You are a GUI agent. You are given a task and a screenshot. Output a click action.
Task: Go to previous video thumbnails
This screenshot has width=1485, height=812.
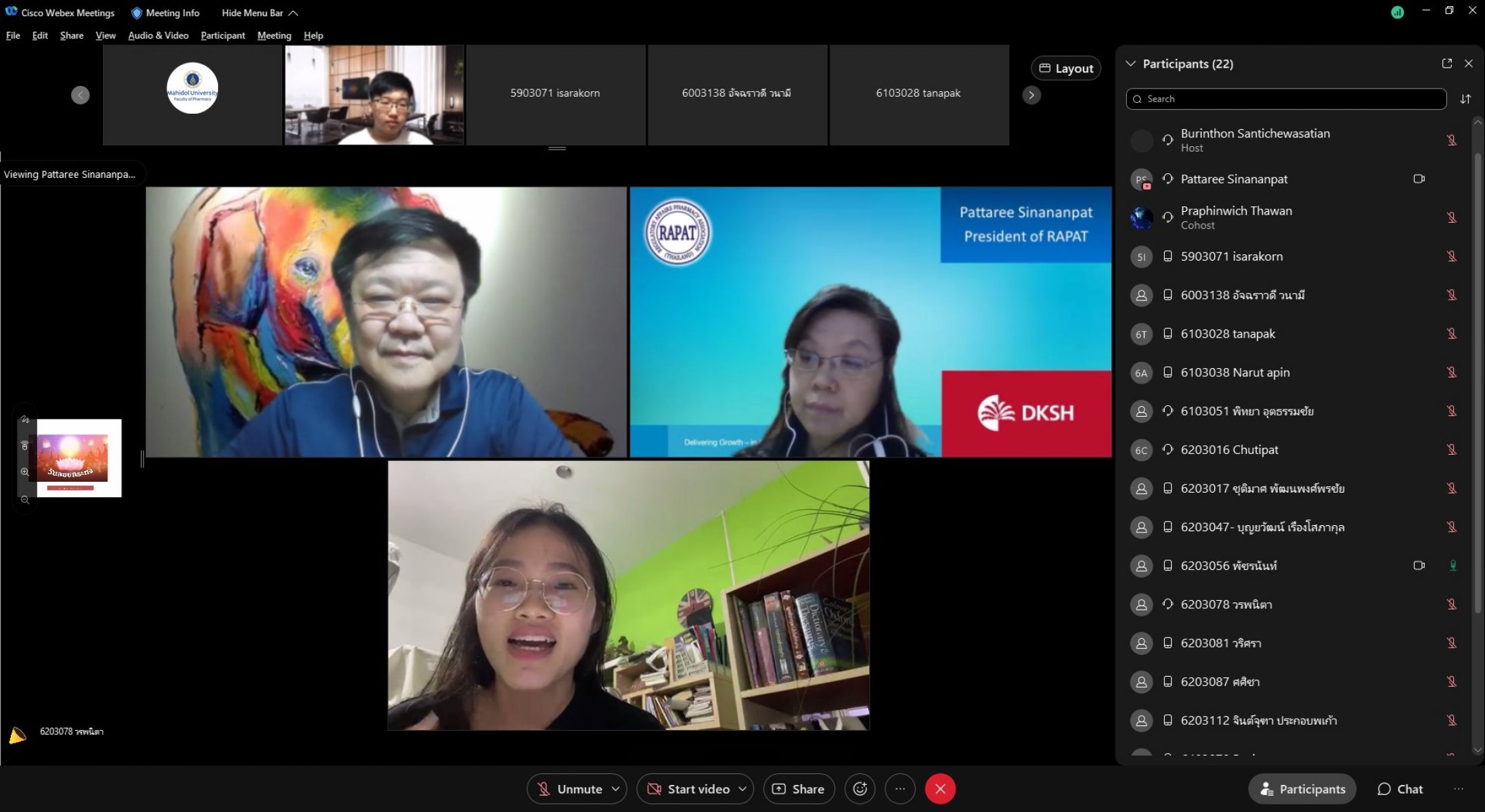point(81,95)
